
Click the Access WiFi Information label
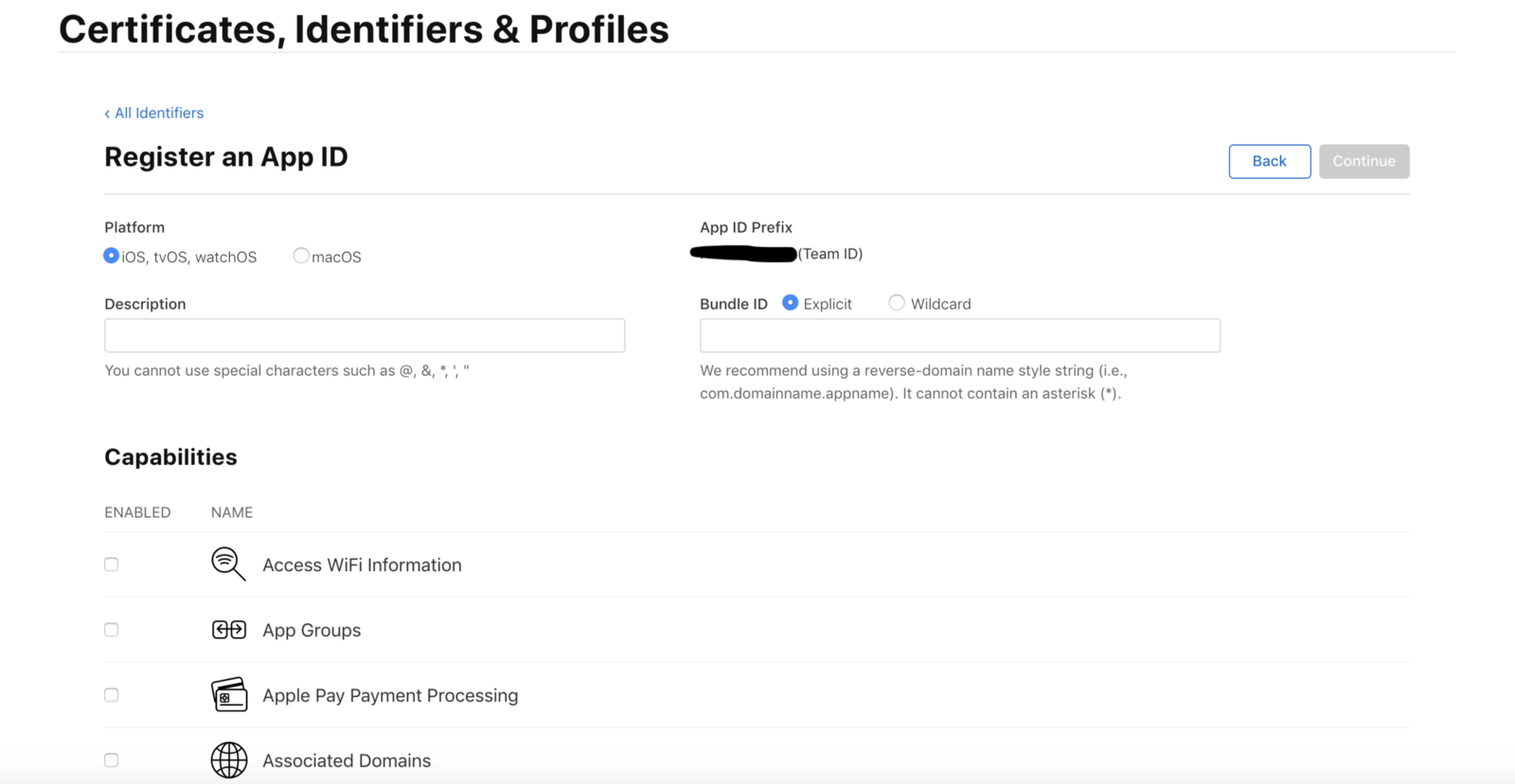point(362,565)
